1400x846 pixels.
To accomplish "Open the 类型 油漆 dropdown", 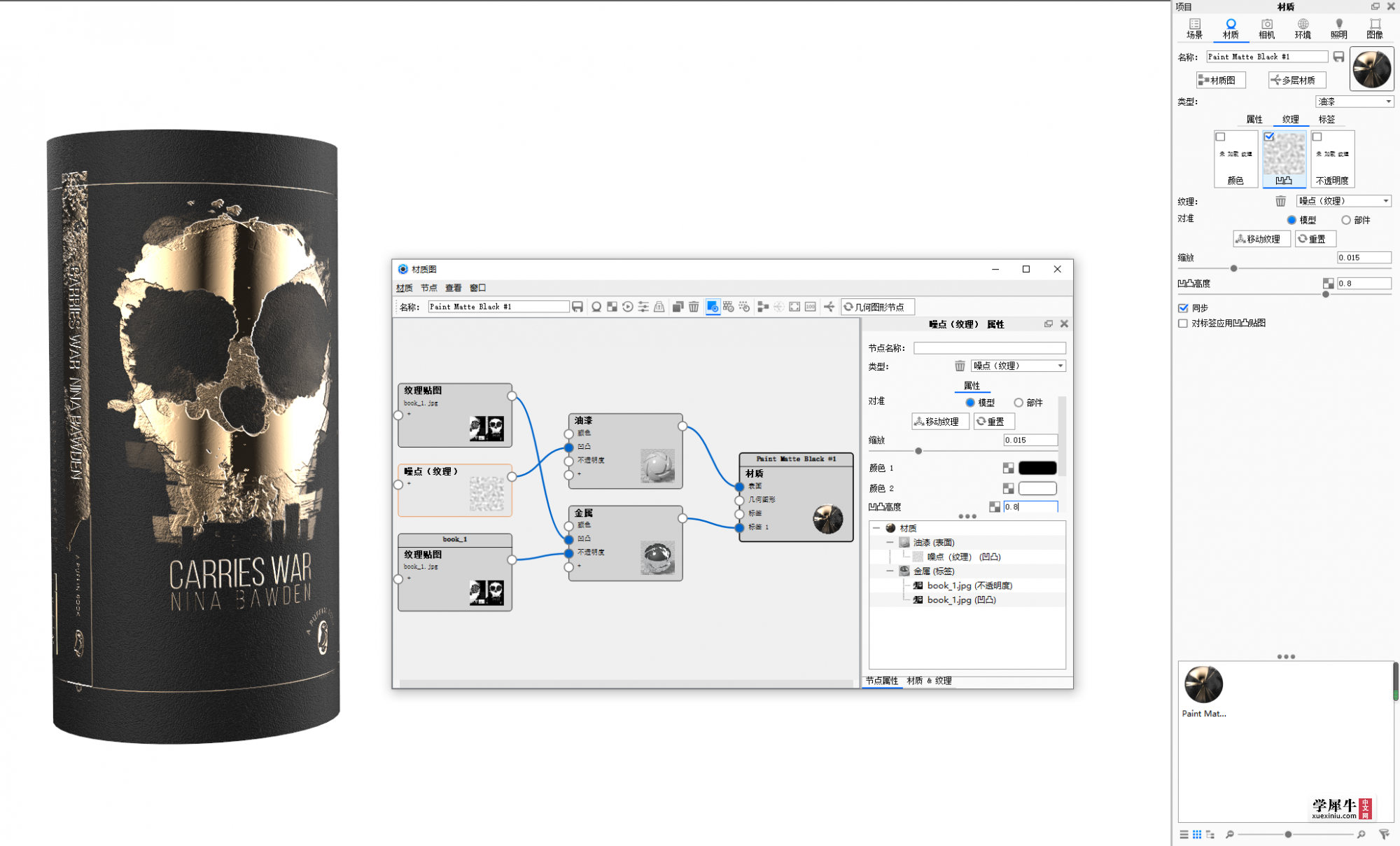I will 1354,102.
